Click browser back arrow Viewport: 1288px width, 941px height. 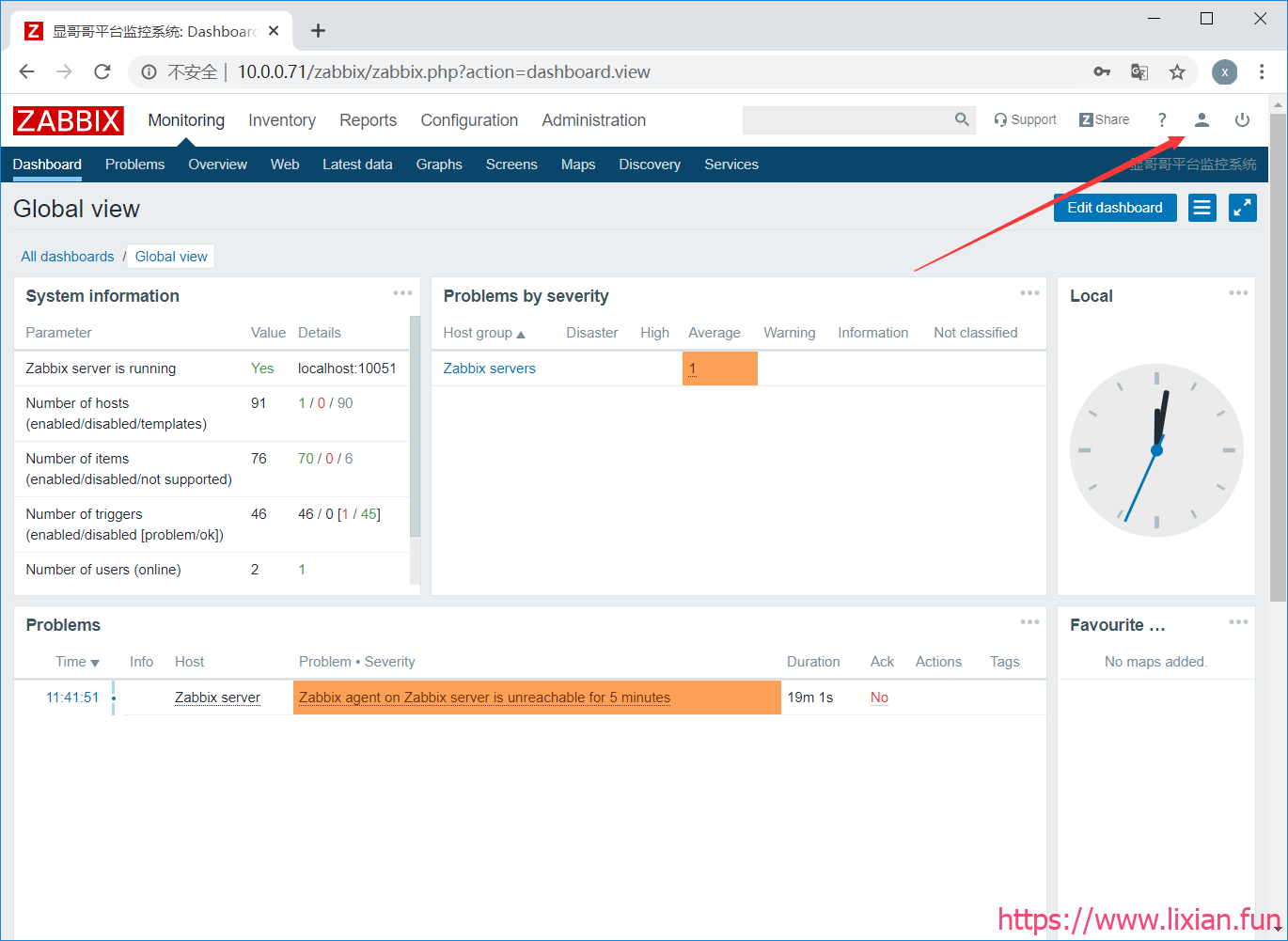coord(26,72)
